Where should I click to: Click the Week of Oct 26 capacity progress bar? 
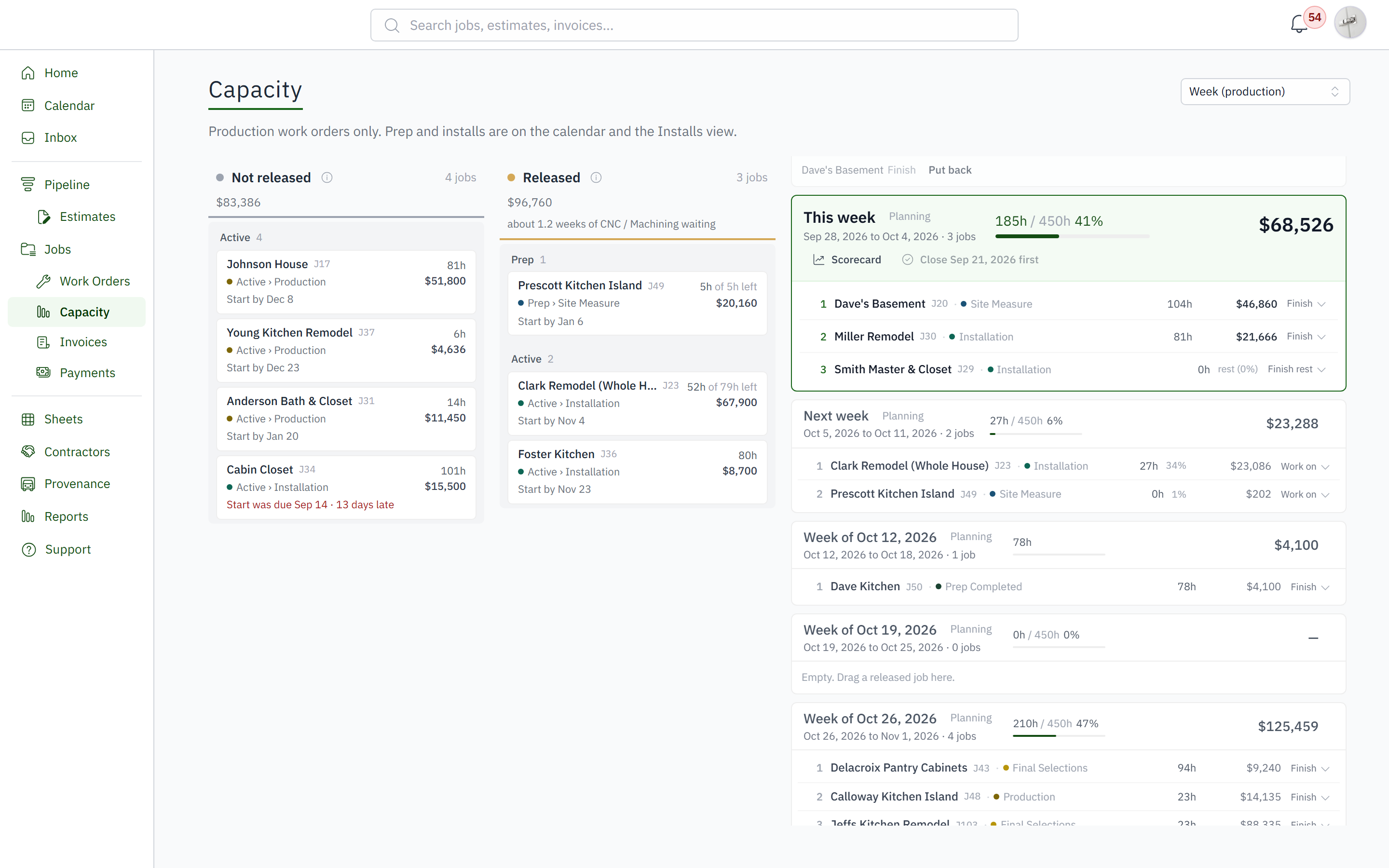(x=1059, y=736)
